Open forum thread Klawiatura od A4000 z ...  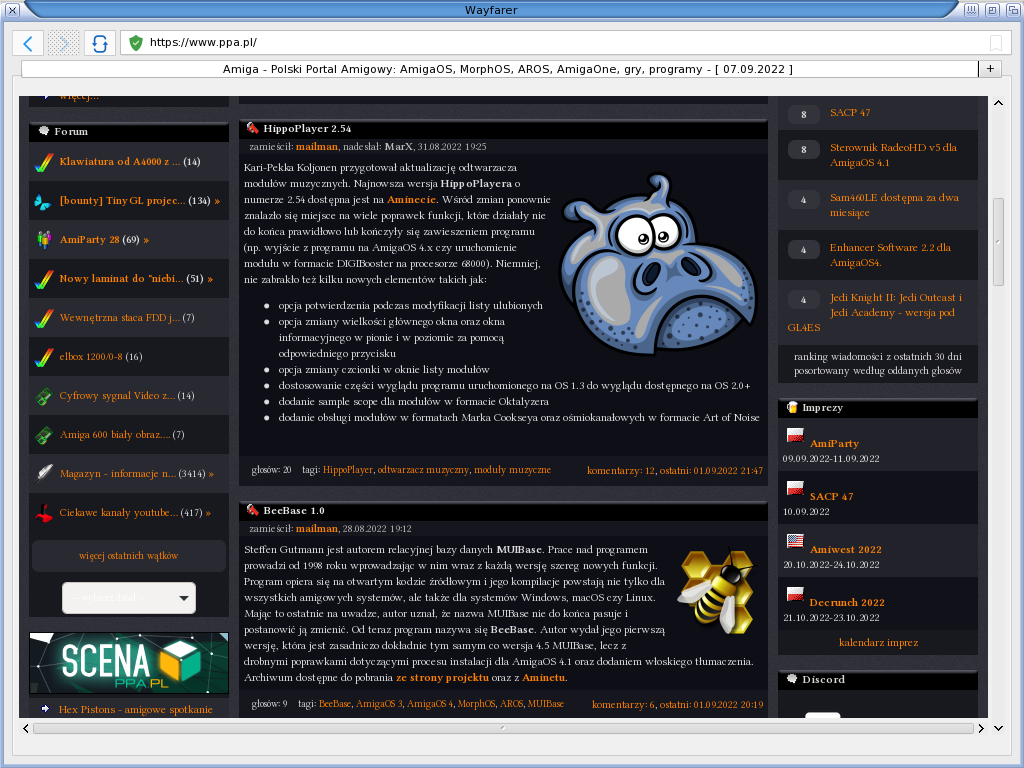point(120,161)
